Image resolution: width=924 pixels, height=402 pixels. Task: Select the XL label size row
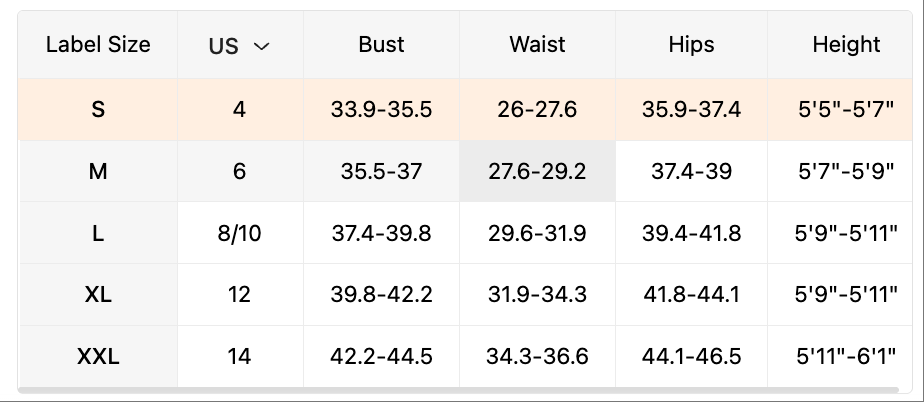point(98,295)
